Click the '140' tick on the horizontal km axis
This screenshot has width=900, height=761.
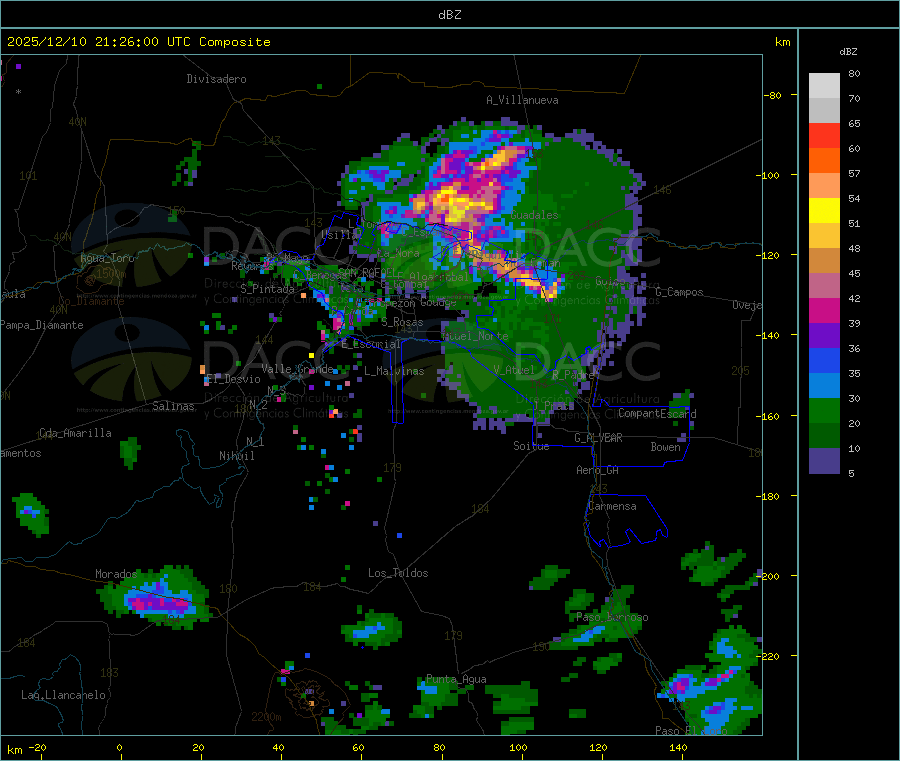(678, 747)
